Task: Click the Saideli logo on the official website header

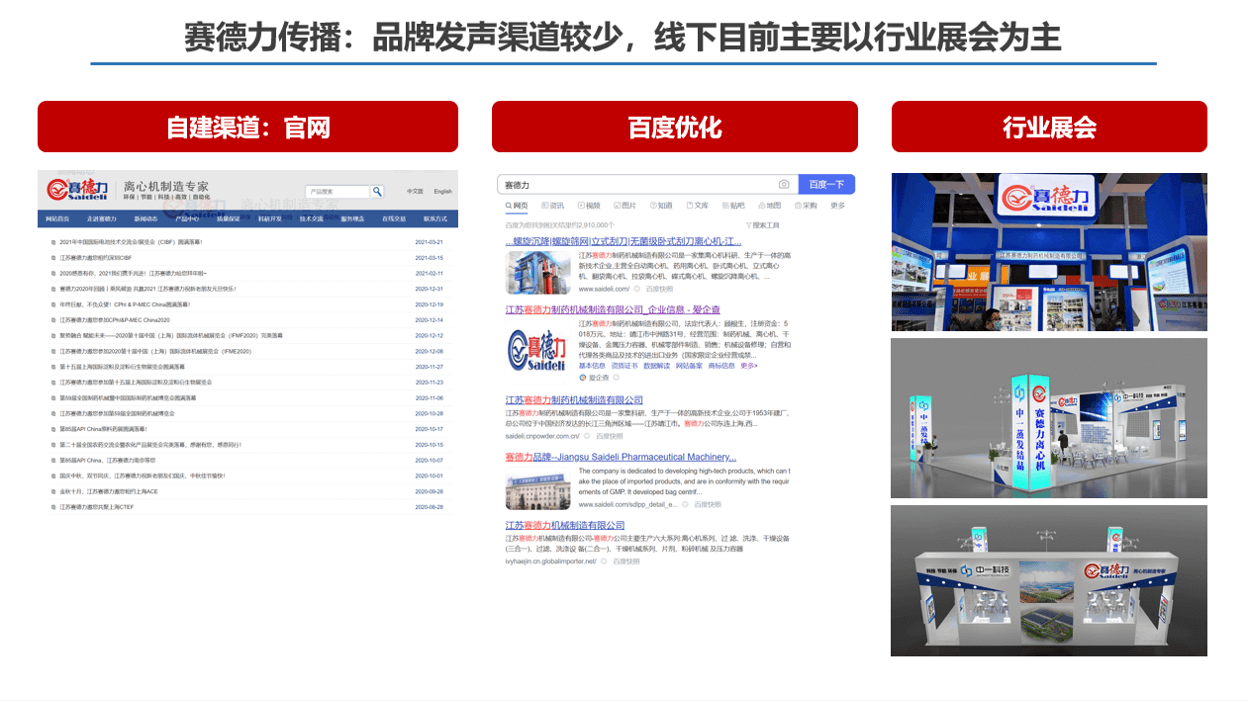Action: (x=78, y=190)
